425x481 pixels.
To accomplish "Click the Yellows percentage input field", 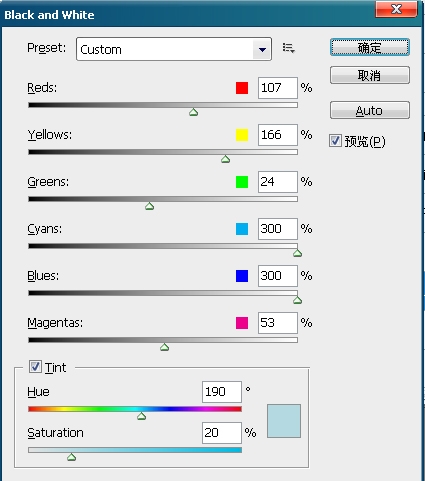I will point(278,135).
